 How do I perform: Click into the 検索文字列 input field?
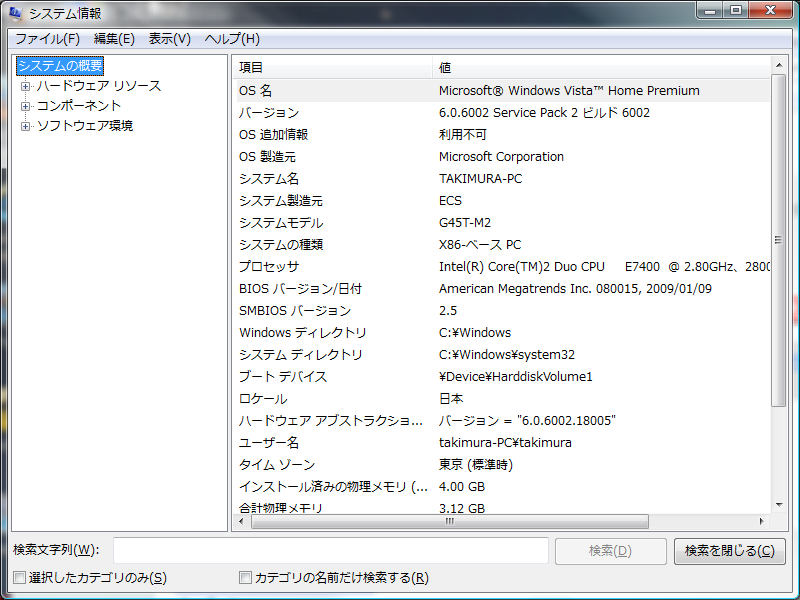tap(331, 551)
